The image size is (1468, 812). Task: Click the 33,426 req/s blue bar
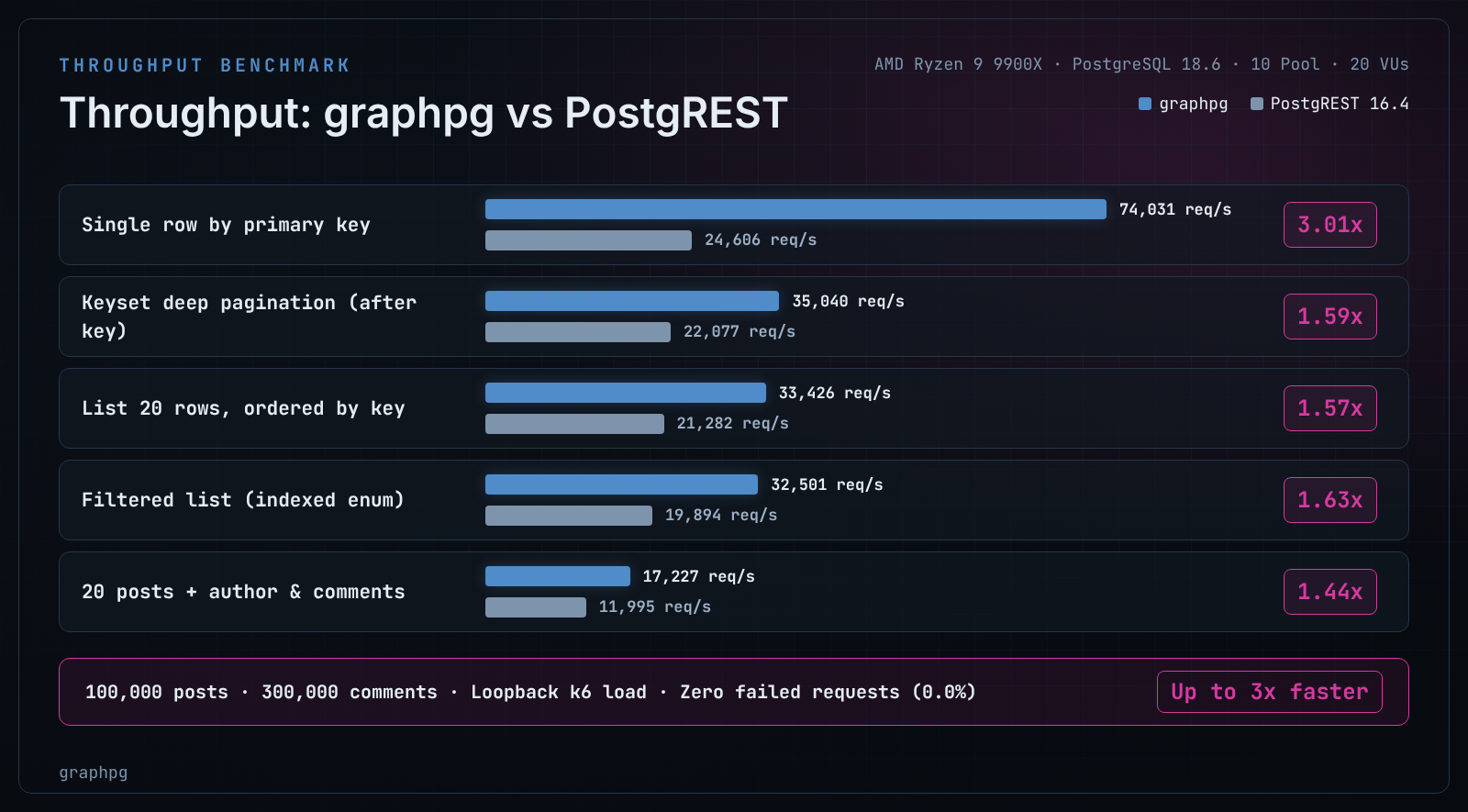tap(626, 393)
